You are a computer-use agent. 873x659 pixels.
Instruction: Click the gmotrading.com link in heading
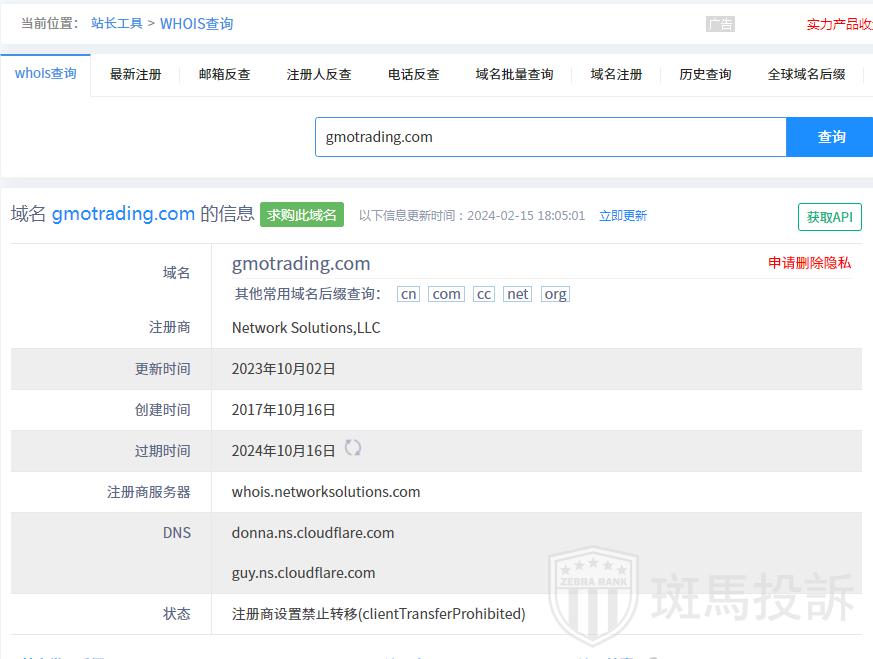pos(123,213)
